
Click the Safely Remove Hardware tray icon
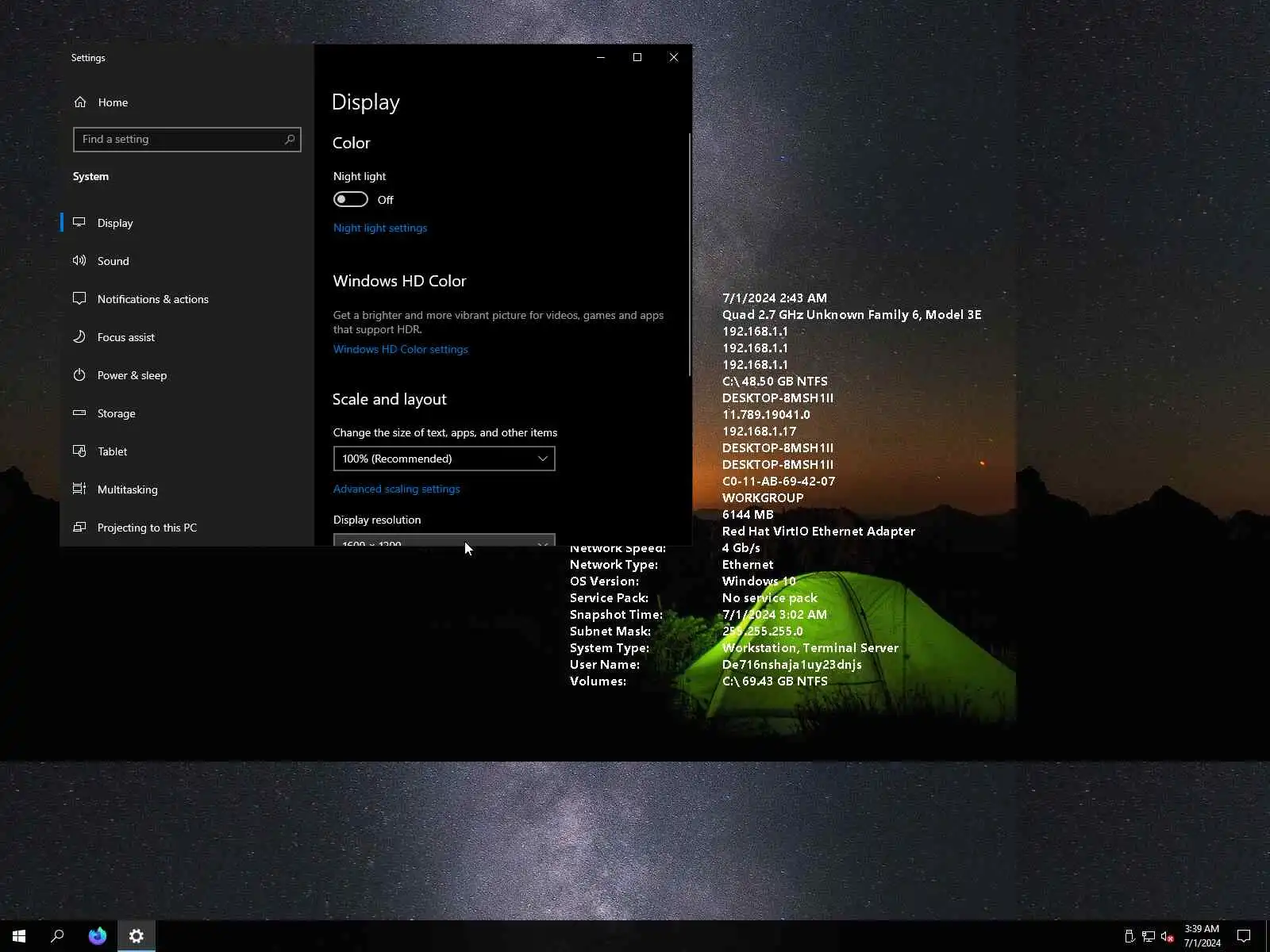point(1130,937)
